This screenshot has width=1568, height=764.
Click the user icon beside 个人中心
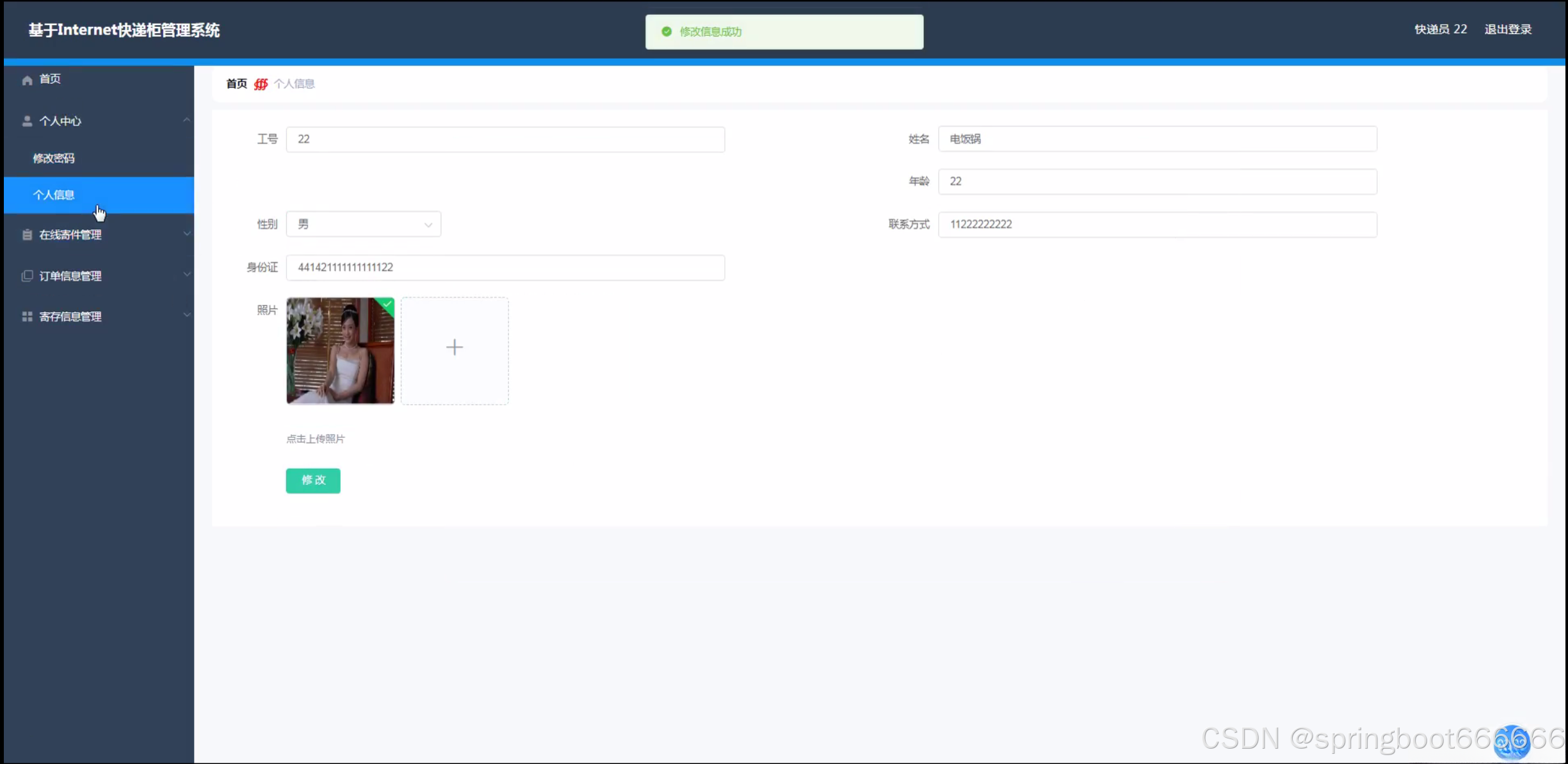[27, 121]
